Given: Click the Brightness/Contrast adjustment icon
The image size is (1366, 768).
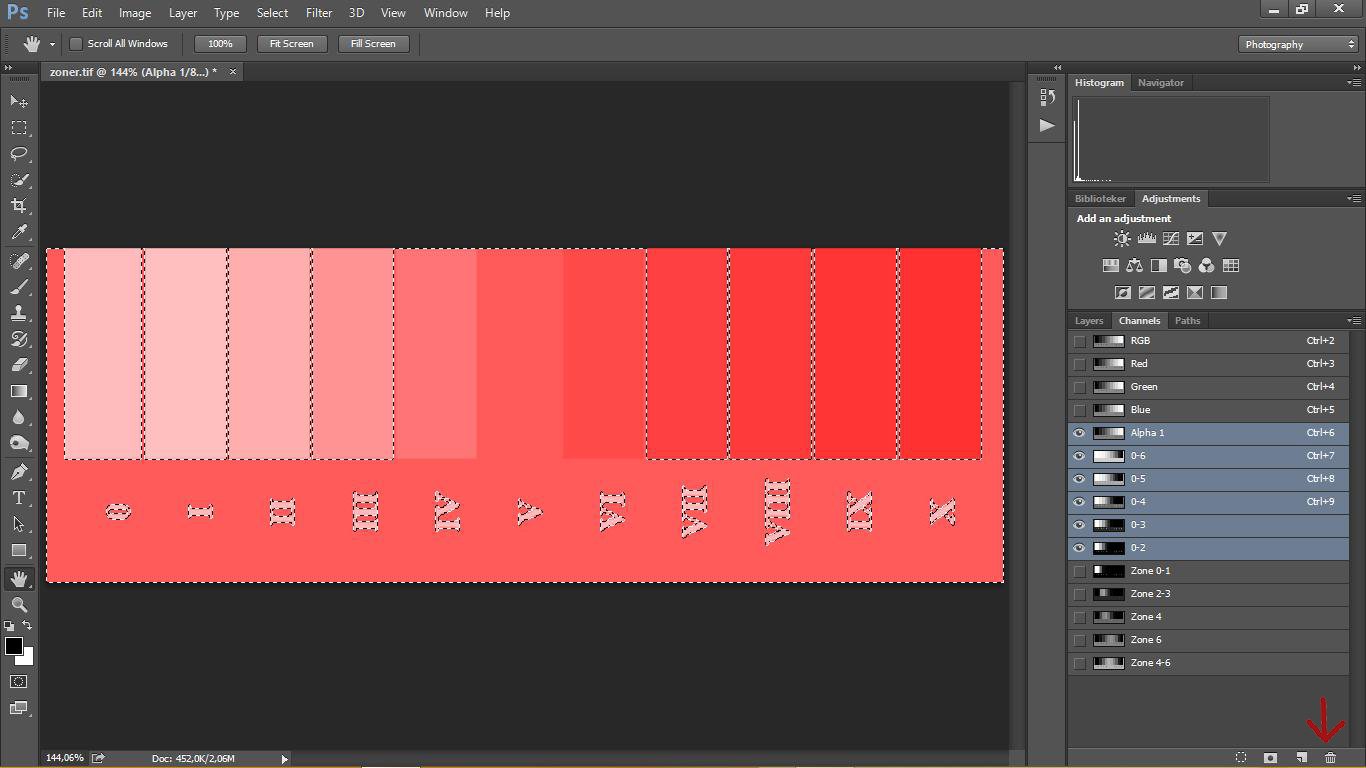Looking at the screenshot, I should [1122, 239].
